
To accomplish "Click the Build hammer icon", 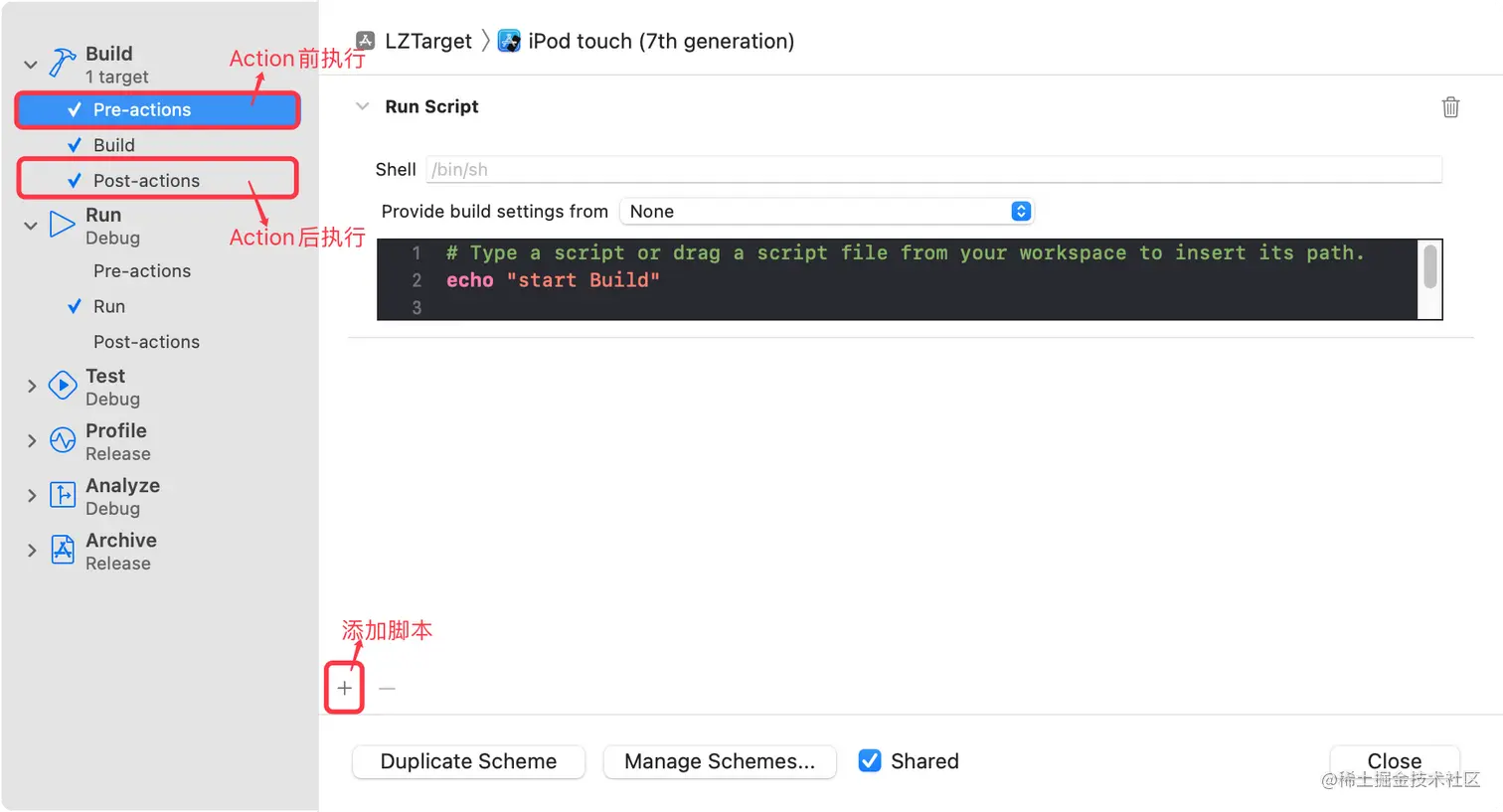I will coord(62,64).
